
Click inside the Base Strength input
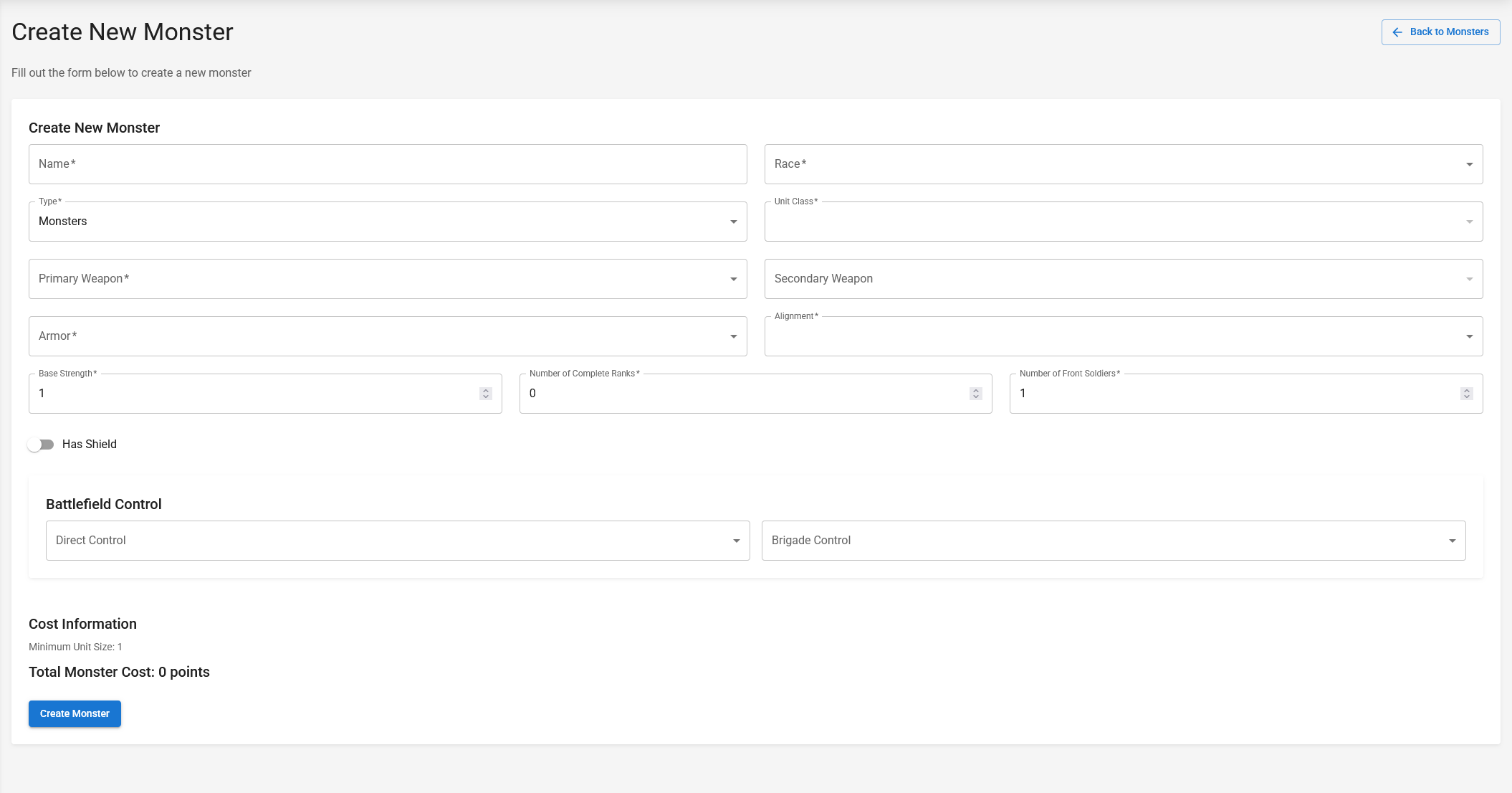(251, 394)
